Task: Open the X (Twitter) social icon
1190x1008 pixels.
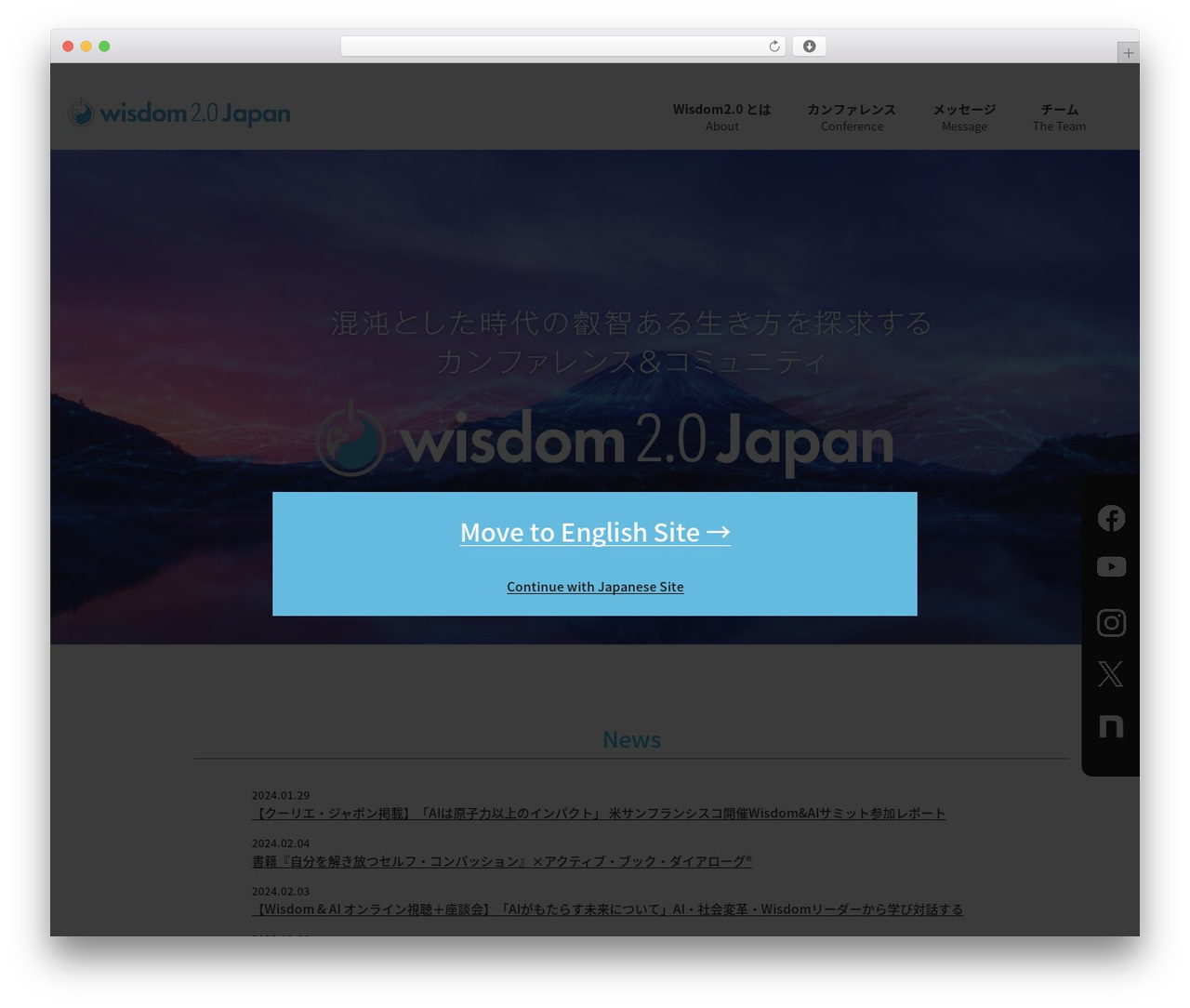Action: point(1110,673)
